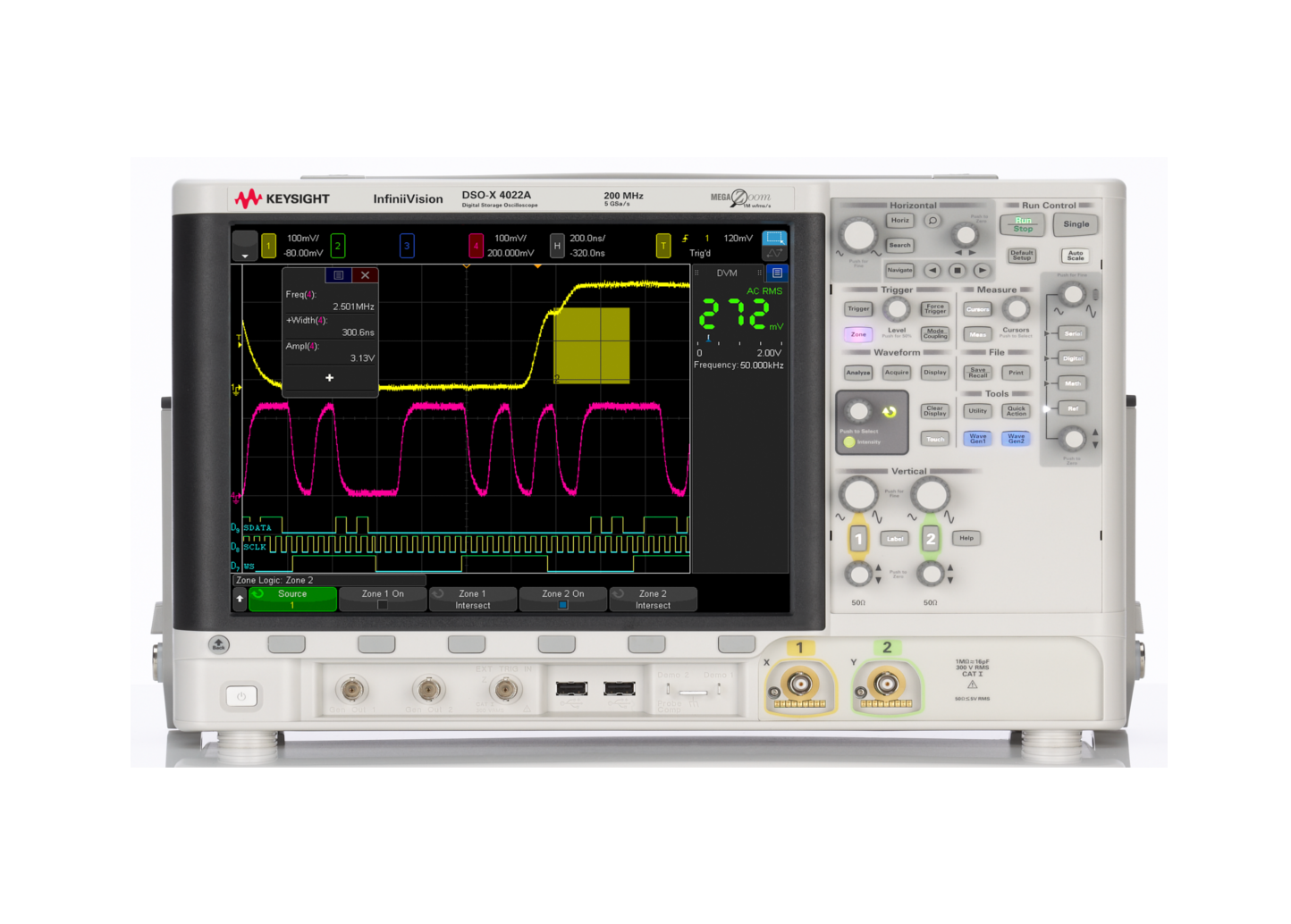Open the green Source 1 softkey menu
The width and height of the screenshot is (1291, 924).
click(x=292, y=597)
